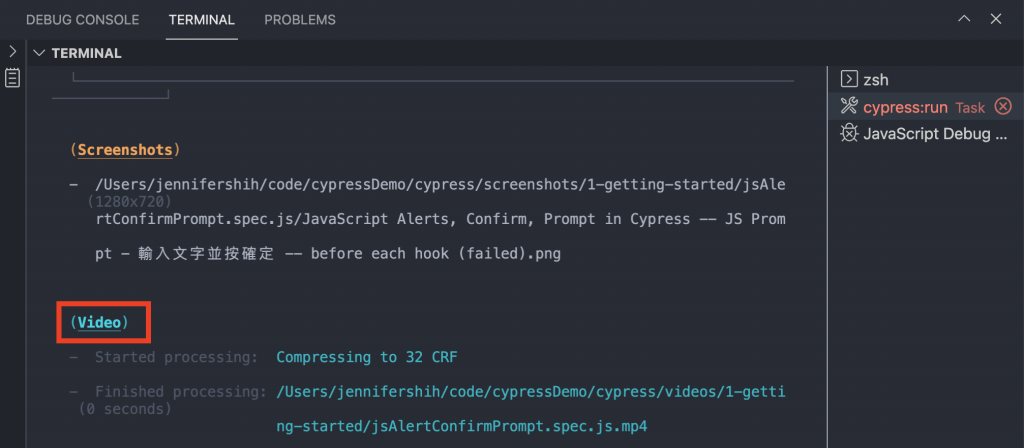Click the cypress:run tools wrench icon
This screenshot has width=1024, height=448.
pyautogui.click(x=848, y=106)
